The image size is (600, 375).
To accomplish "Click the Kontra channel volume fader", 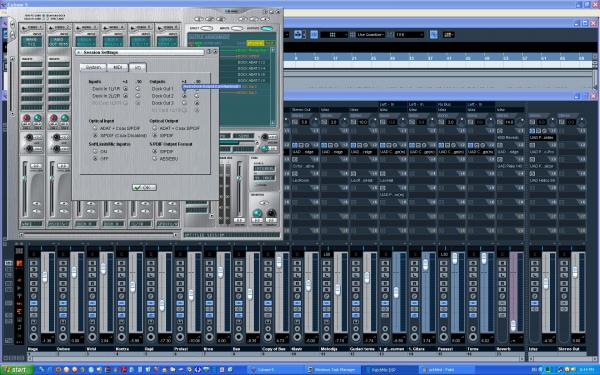I will pos(132,286).
